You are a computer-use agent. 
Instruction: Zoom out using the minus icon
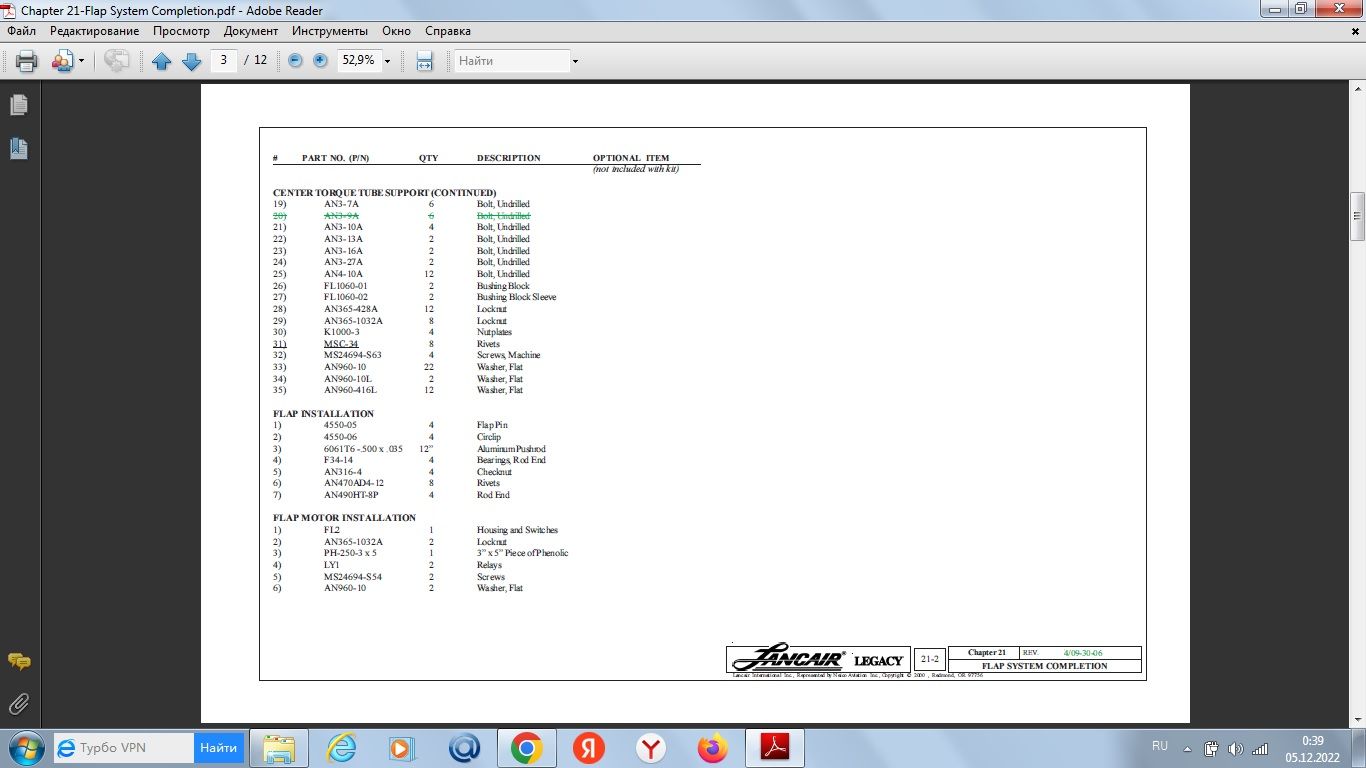pyautogui.click(x=295, y=60)
